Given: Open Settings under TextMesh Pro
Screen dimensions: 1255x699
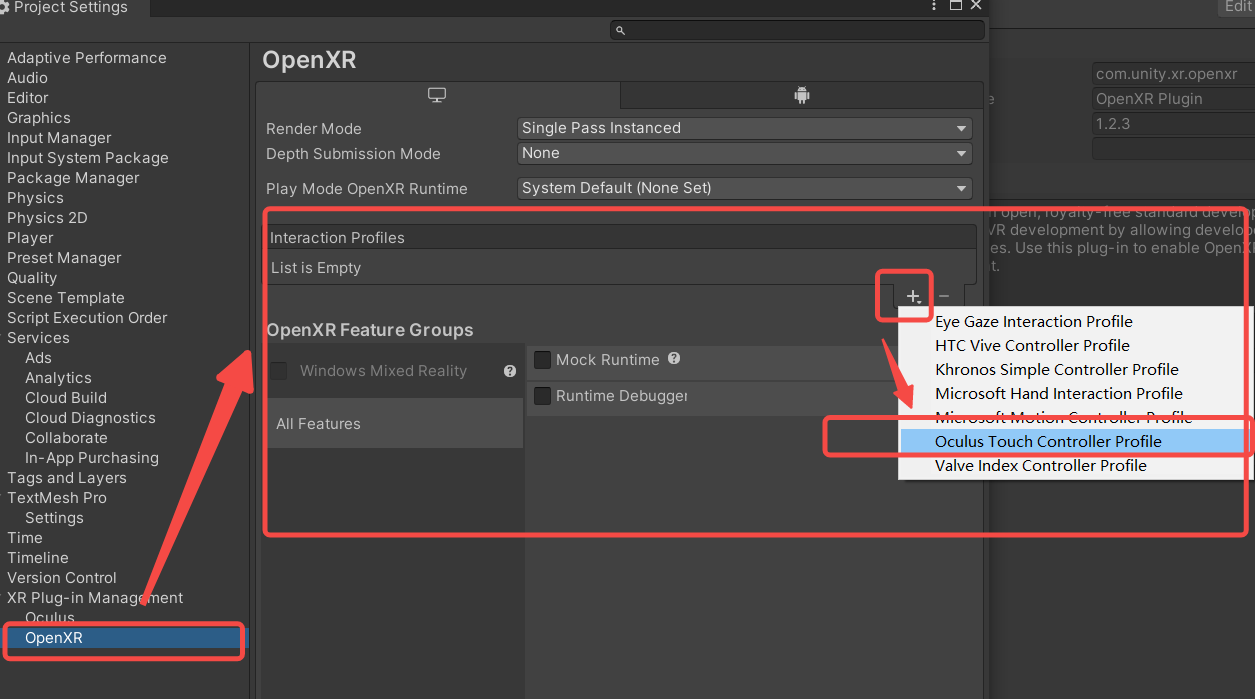Looking at the screenshot, I should (54, 518).
